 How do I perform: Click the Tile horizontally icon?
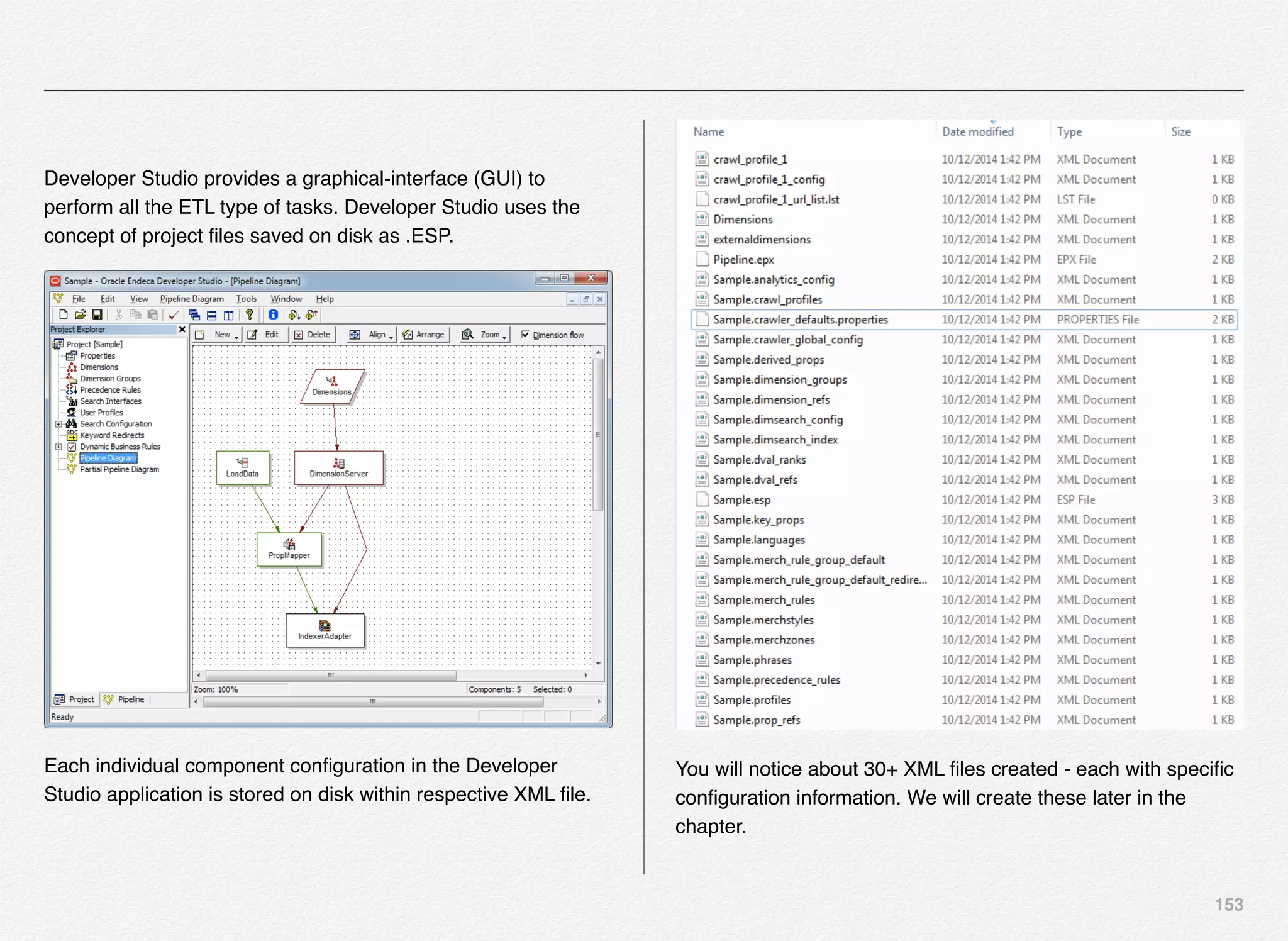click(x=211, y=315)
